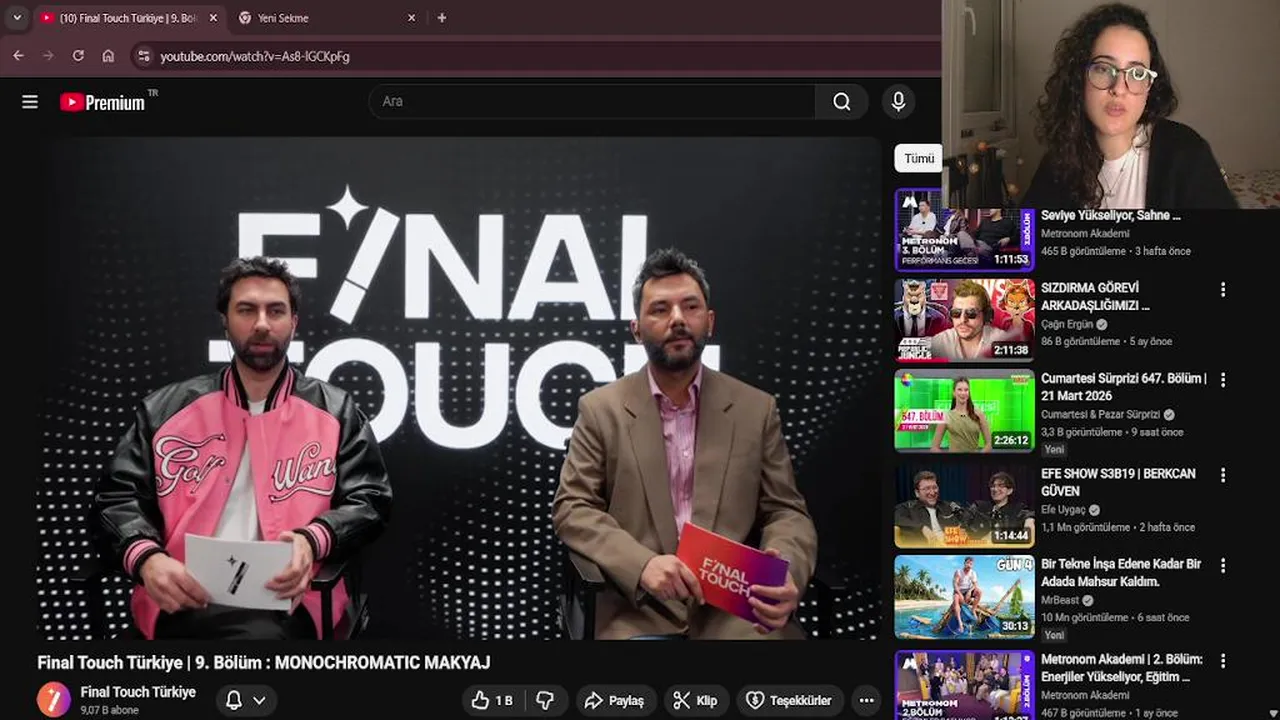
Task: Open site information icon in address bar
Action: 144,56
